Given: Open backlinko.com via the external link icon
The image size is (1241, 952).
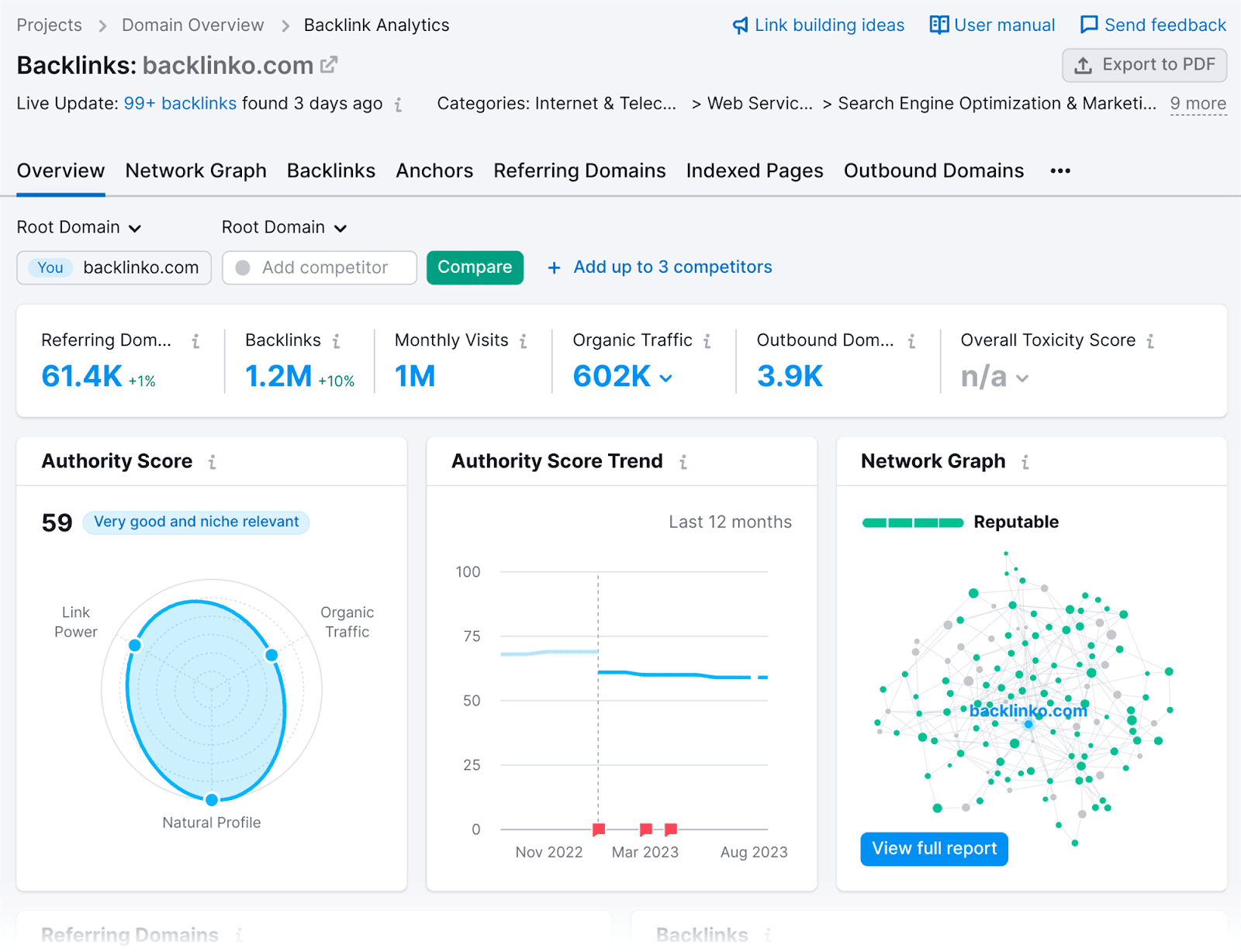Looking at the screenshot, I should click(330, 64).
